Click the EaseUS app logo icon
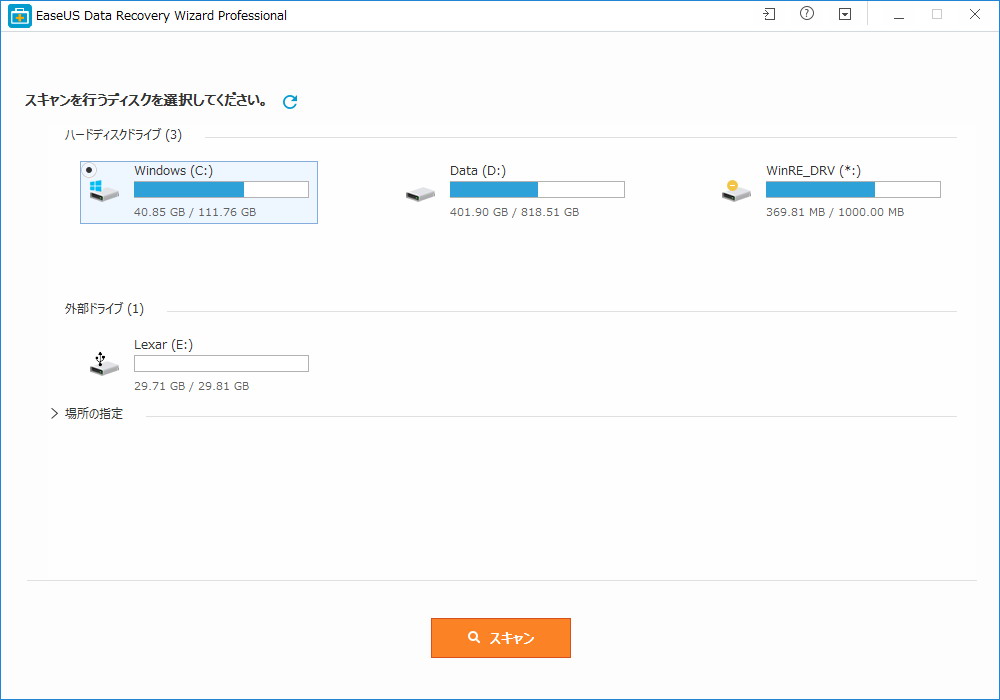This screenshot has width=1000, height=700. 20,16
